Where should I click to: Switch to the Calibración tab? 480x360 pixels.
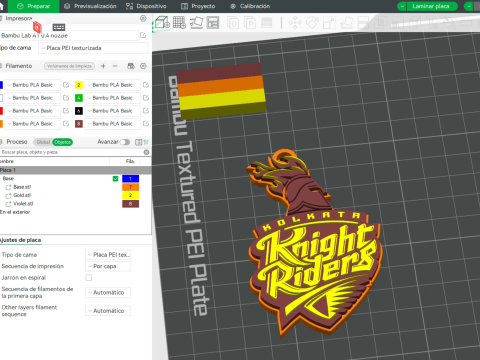250,6
